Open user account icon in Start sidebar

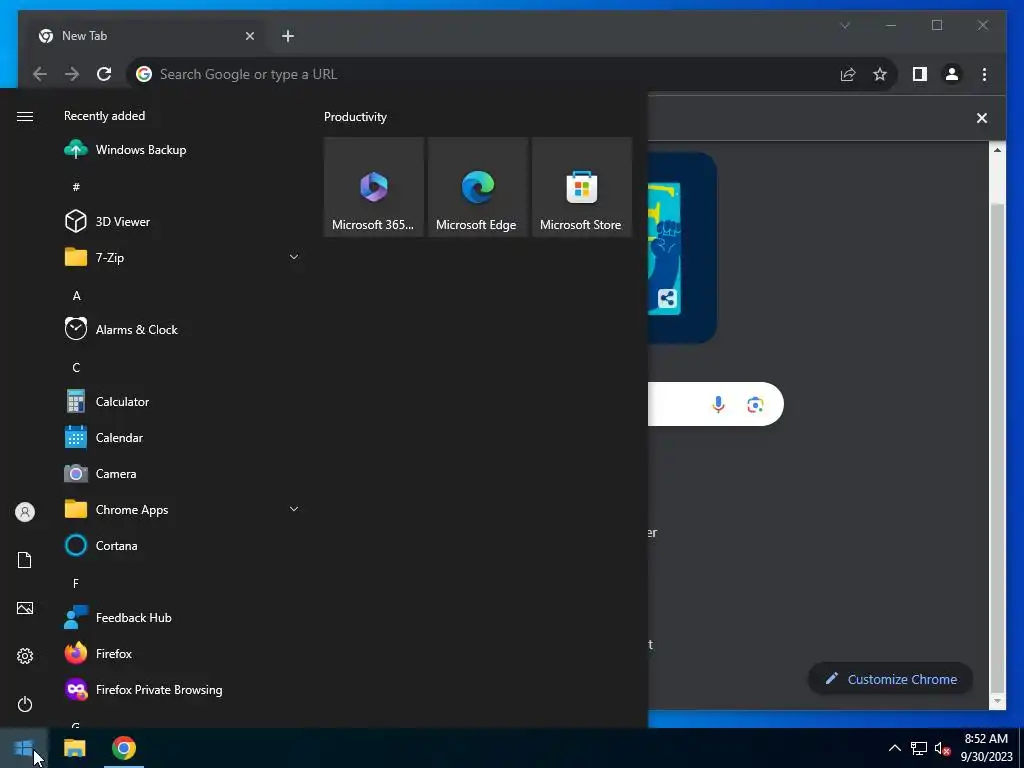tap(25, 512)
